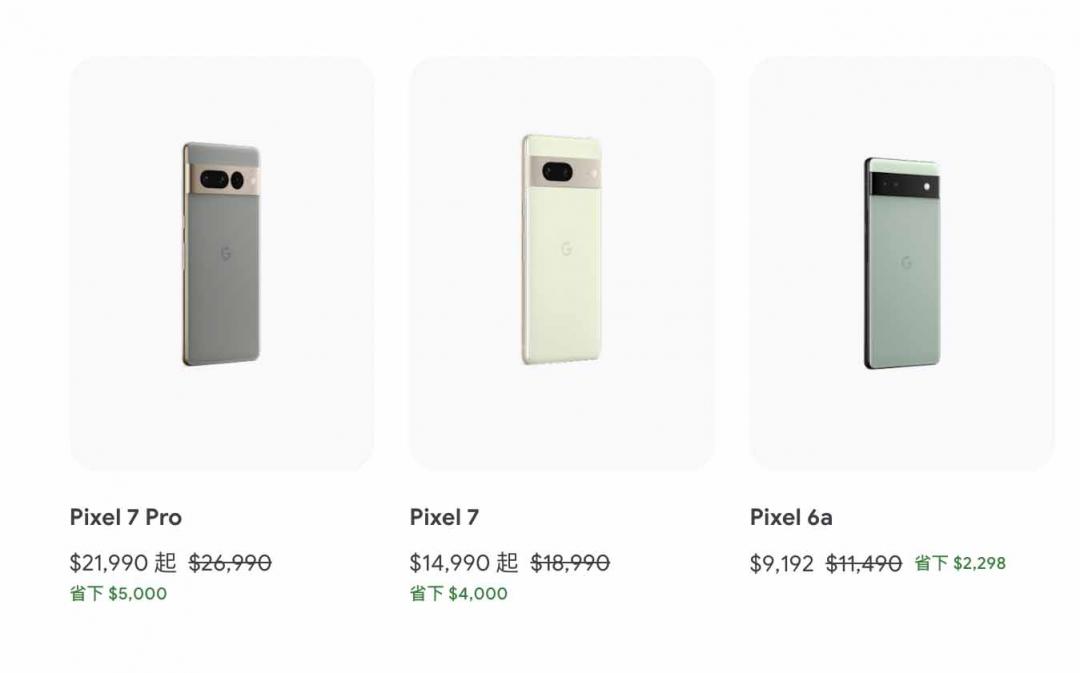1080x673 pixels.
Task: Click the green 省下 $4,000 savings label
Action: click(x=458, y=593)
